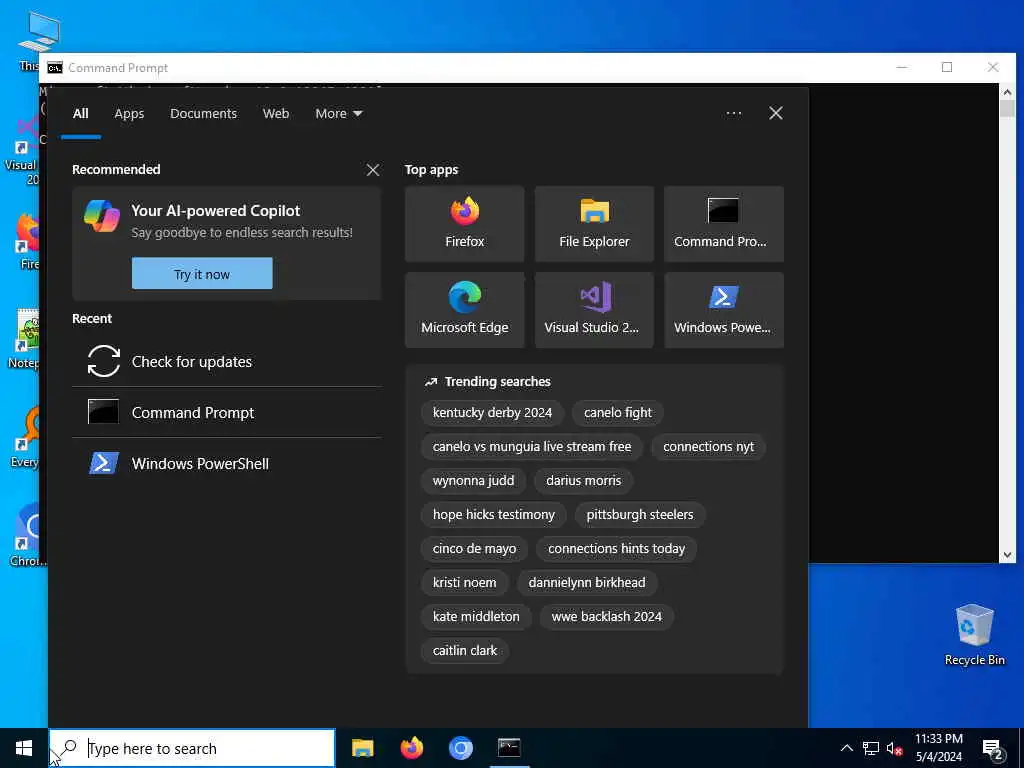Show hidden system tray icons
This screenshot has height=768, width=1024.
click(846, 748)
